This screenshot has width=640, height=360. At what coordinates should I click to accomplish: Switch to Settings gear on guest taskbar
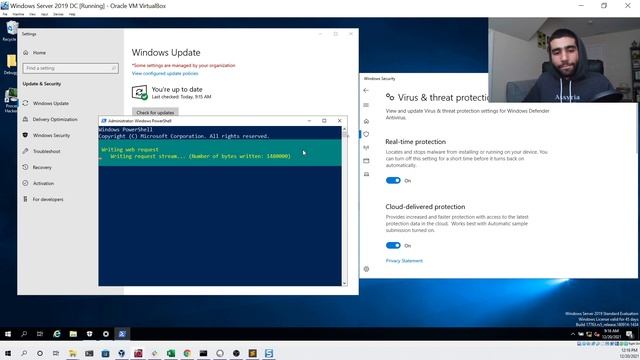tap(106, 334)
